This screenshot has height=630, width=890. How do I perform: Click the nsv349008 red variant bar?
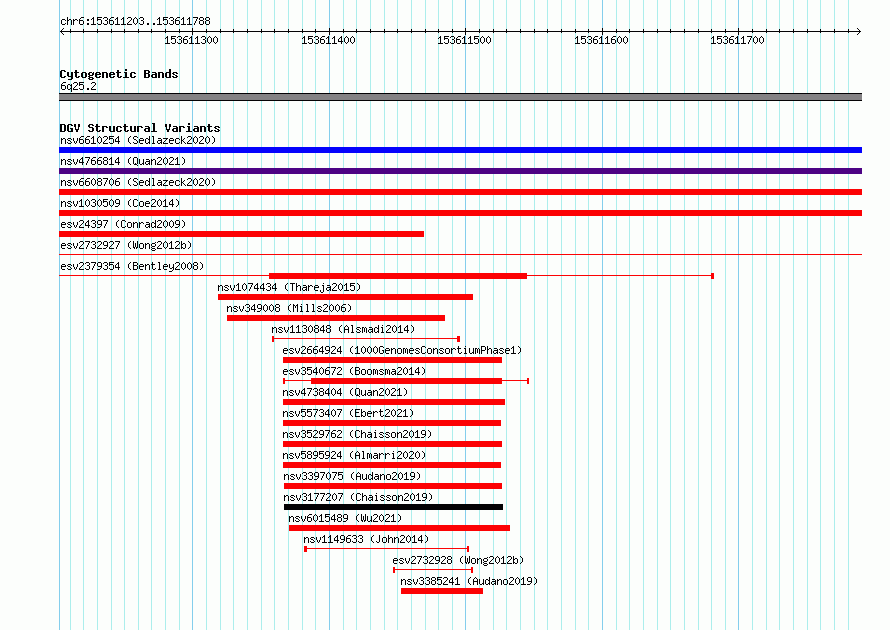click(x=336, y=318)
